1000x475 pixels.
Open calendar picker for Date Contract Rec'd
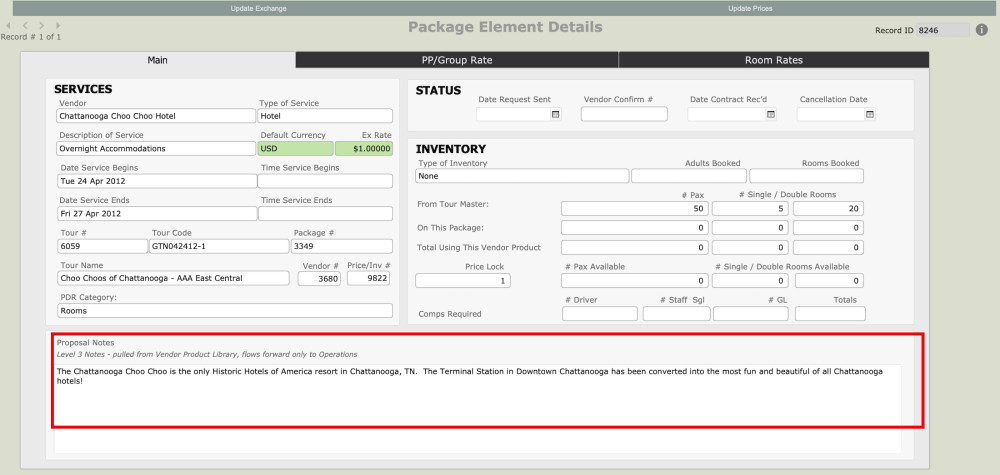[x=770, y=115]
